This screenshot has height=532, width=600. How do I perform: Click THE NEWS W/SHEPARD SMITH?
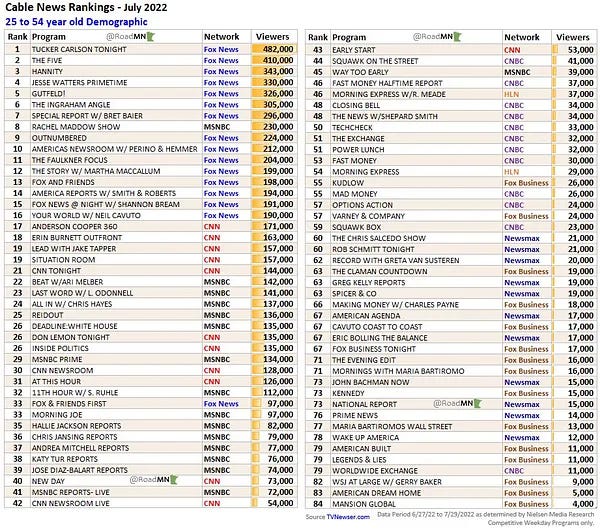[x=385, y=117]
